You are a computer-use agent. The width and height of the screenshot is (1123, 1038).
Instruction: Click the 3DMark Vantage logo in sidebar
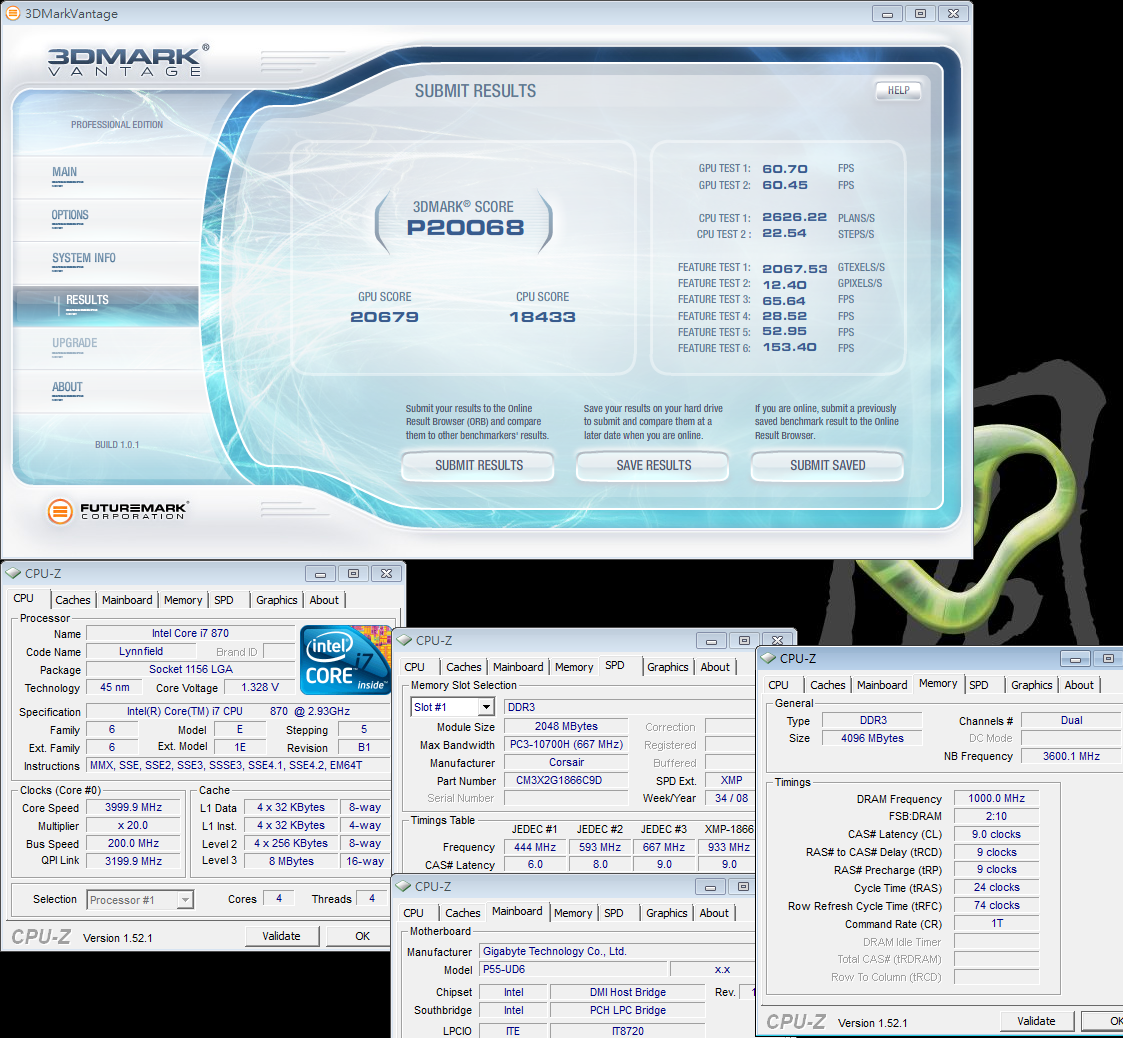click(128, 61)
